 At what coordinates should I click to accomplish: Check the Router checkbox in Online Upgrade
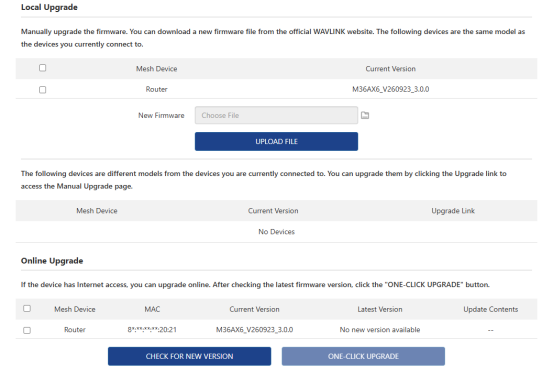tap(27, 330)
